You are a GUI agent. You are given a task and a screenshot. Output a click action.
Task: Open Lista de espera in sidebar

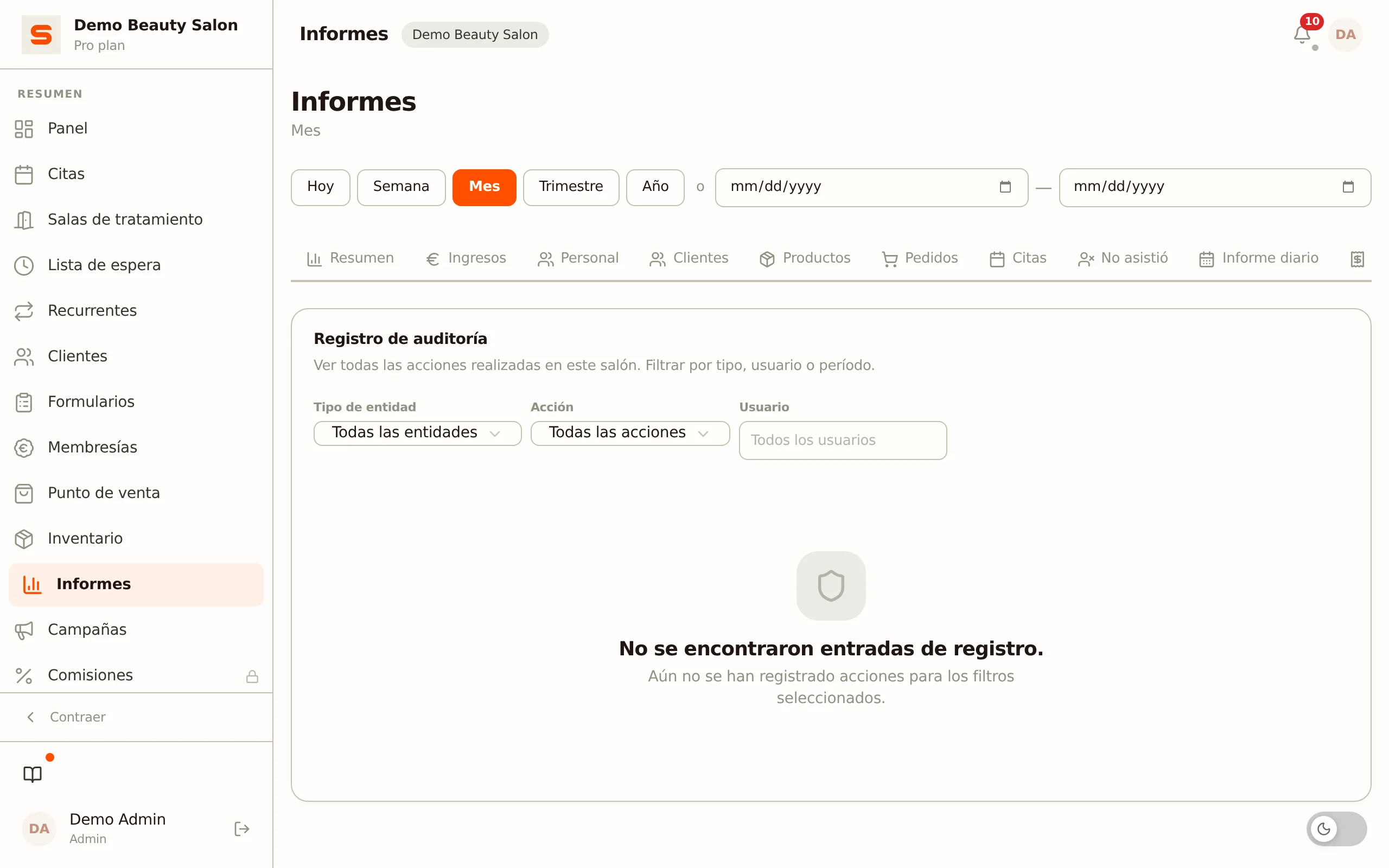pyautogui.click(x=136, y=265)
